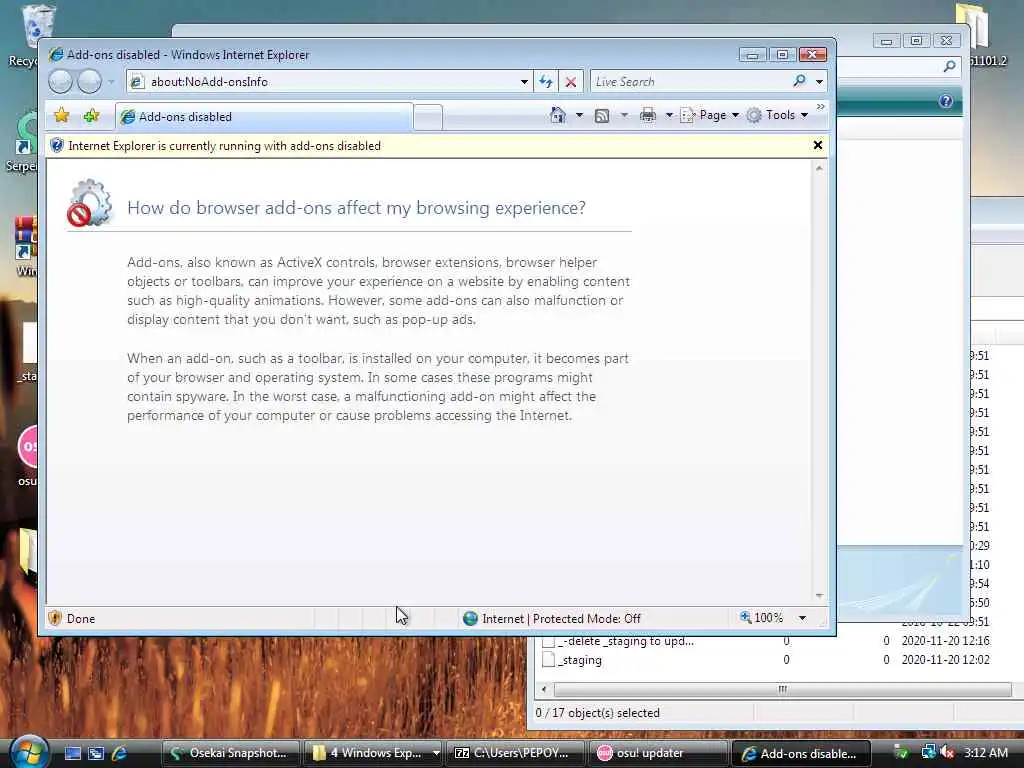The width and height of the screenshot is (1024, 768).
Task: Check the _staging file checkbox in file manager
Action: point(549,660)
